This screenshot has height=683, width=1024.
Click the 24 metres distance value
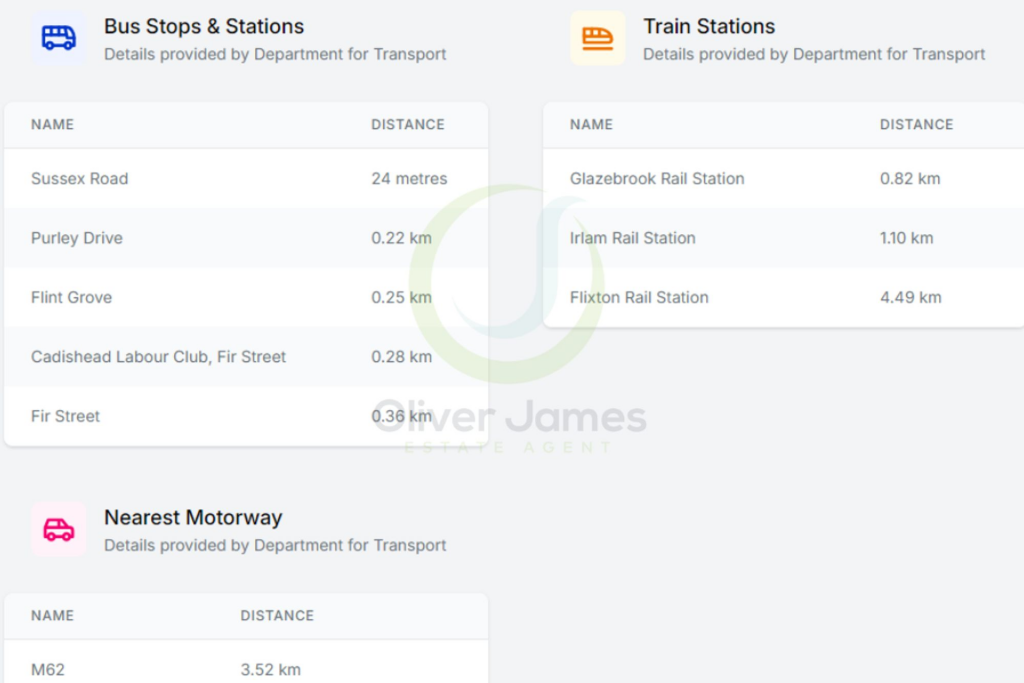[x=409, y=179]
